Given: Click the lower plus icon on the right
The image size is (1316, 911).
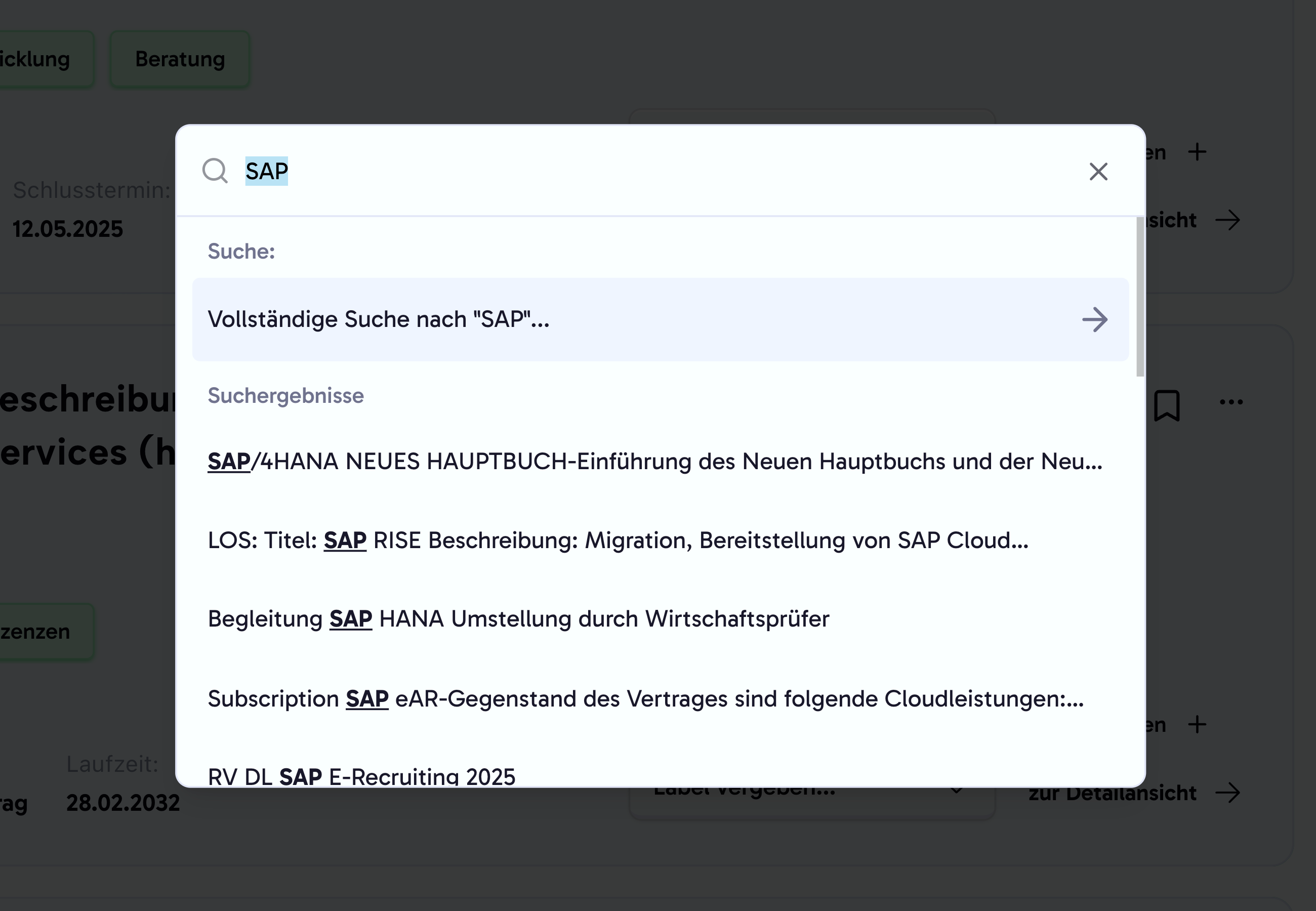Looking at the screenshot, I should click(x=1197, y=724).
